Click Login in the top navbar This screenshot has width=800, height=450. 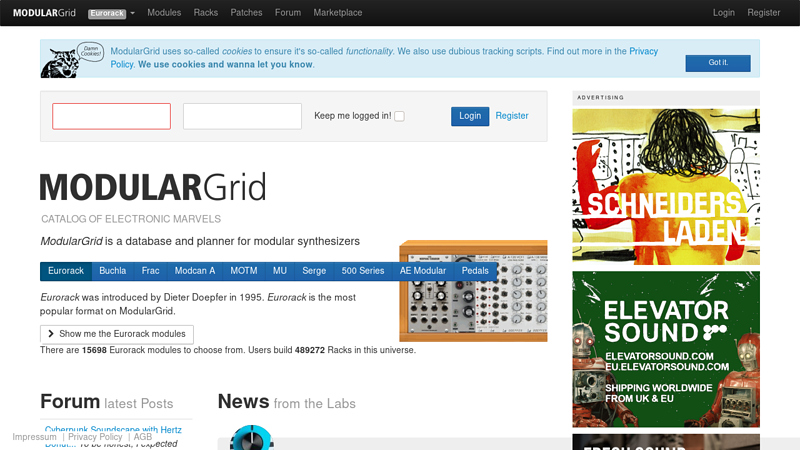tap(723, 13)
